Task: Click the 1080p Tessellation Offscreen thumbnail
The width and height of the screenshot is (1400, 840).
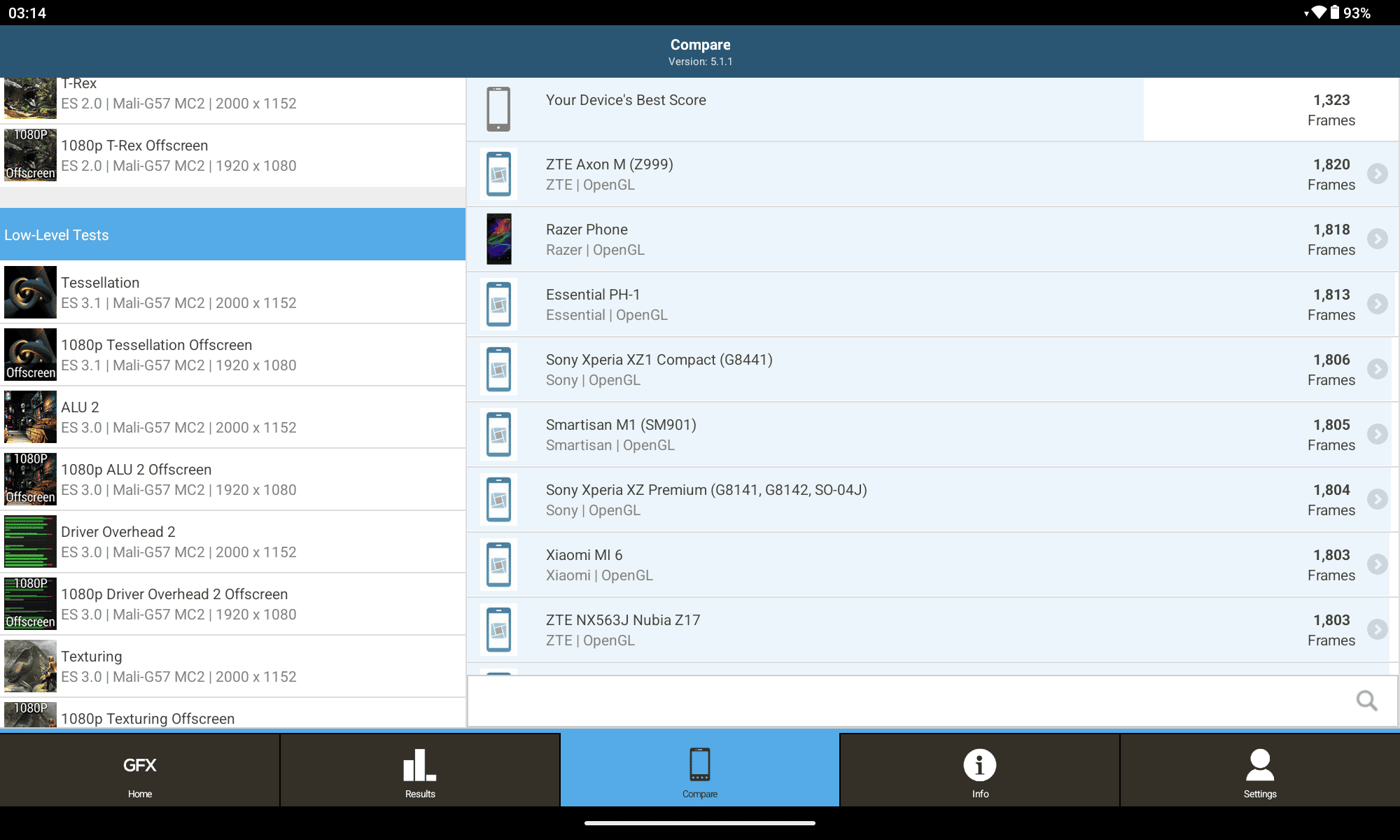Action: (30, 355)
